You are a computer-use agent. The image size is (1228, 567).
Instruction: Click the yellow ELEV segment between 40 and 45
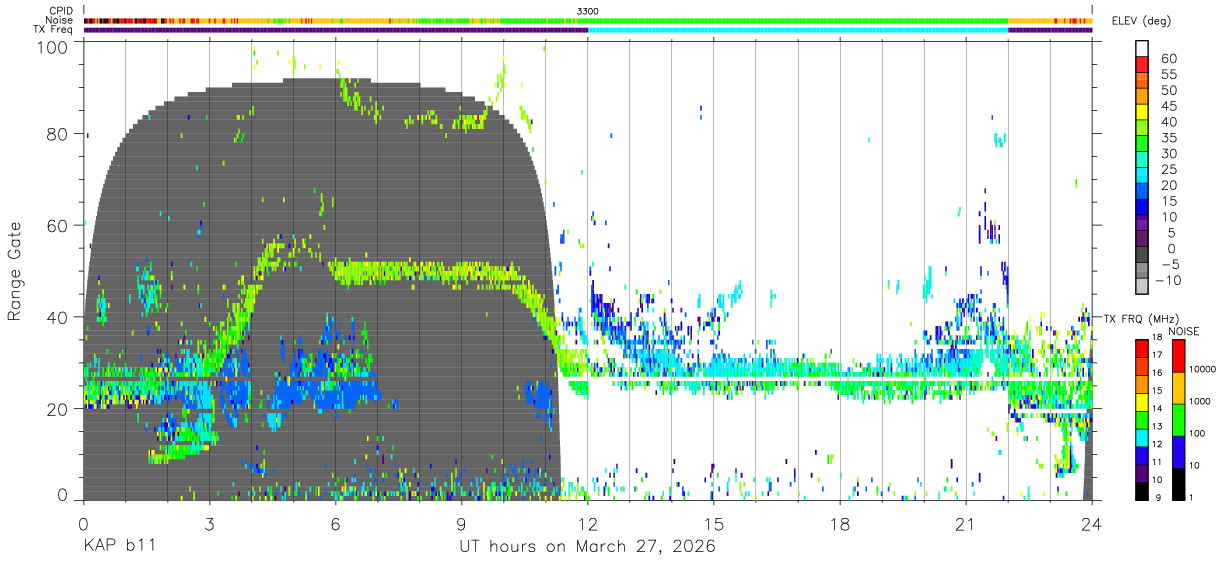coord(1142,113)
